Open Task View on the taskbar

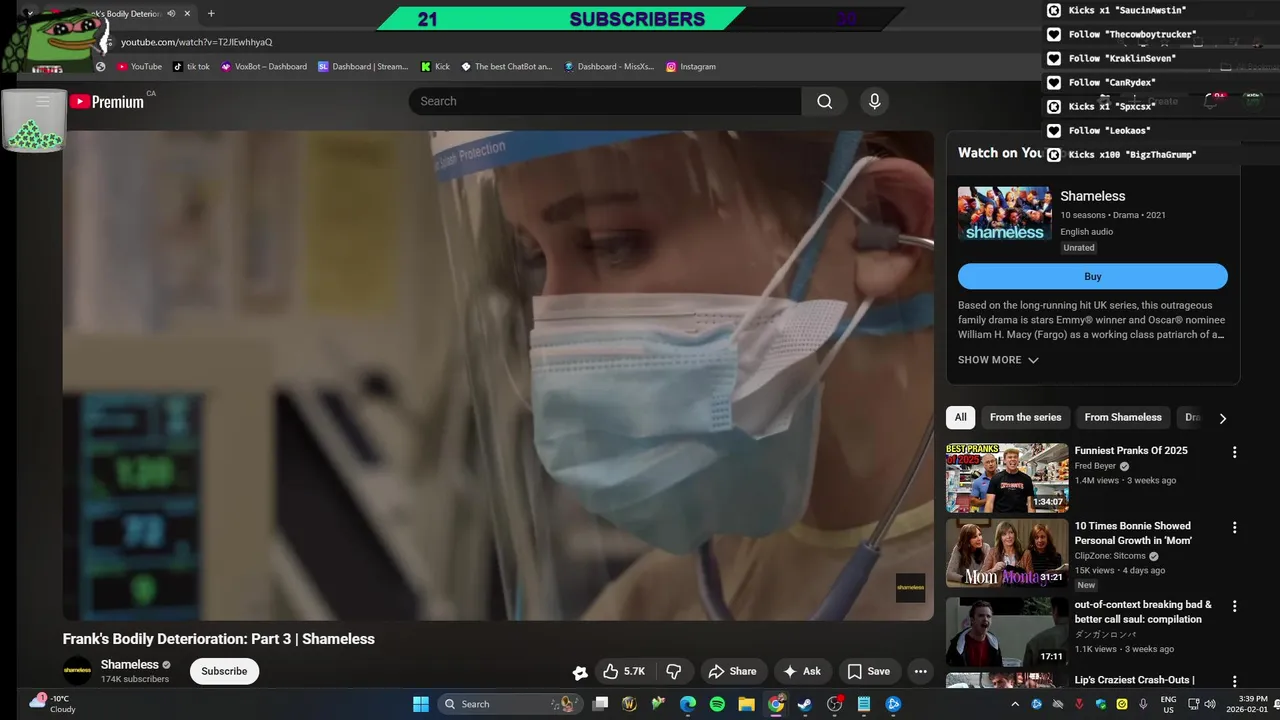600,704
